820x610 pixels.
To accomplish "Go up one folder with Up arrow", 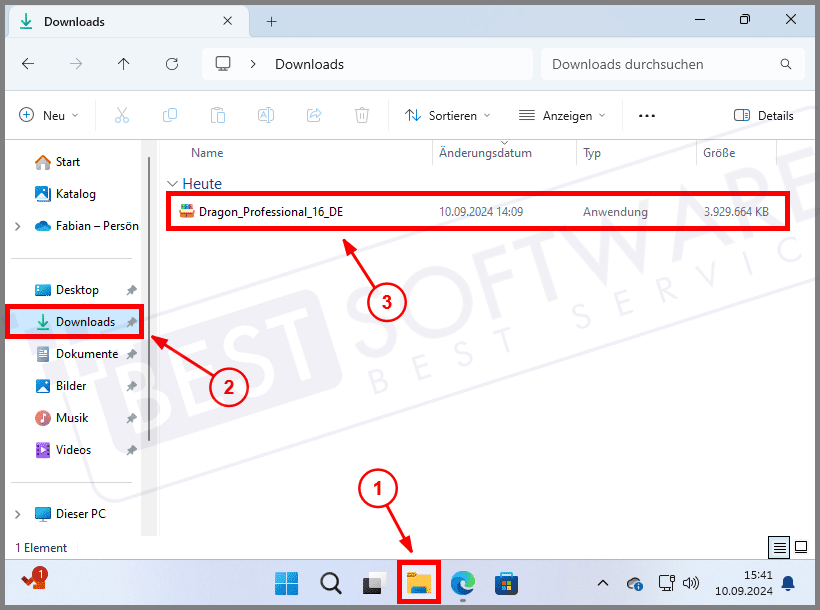I will tap(123, 64).
